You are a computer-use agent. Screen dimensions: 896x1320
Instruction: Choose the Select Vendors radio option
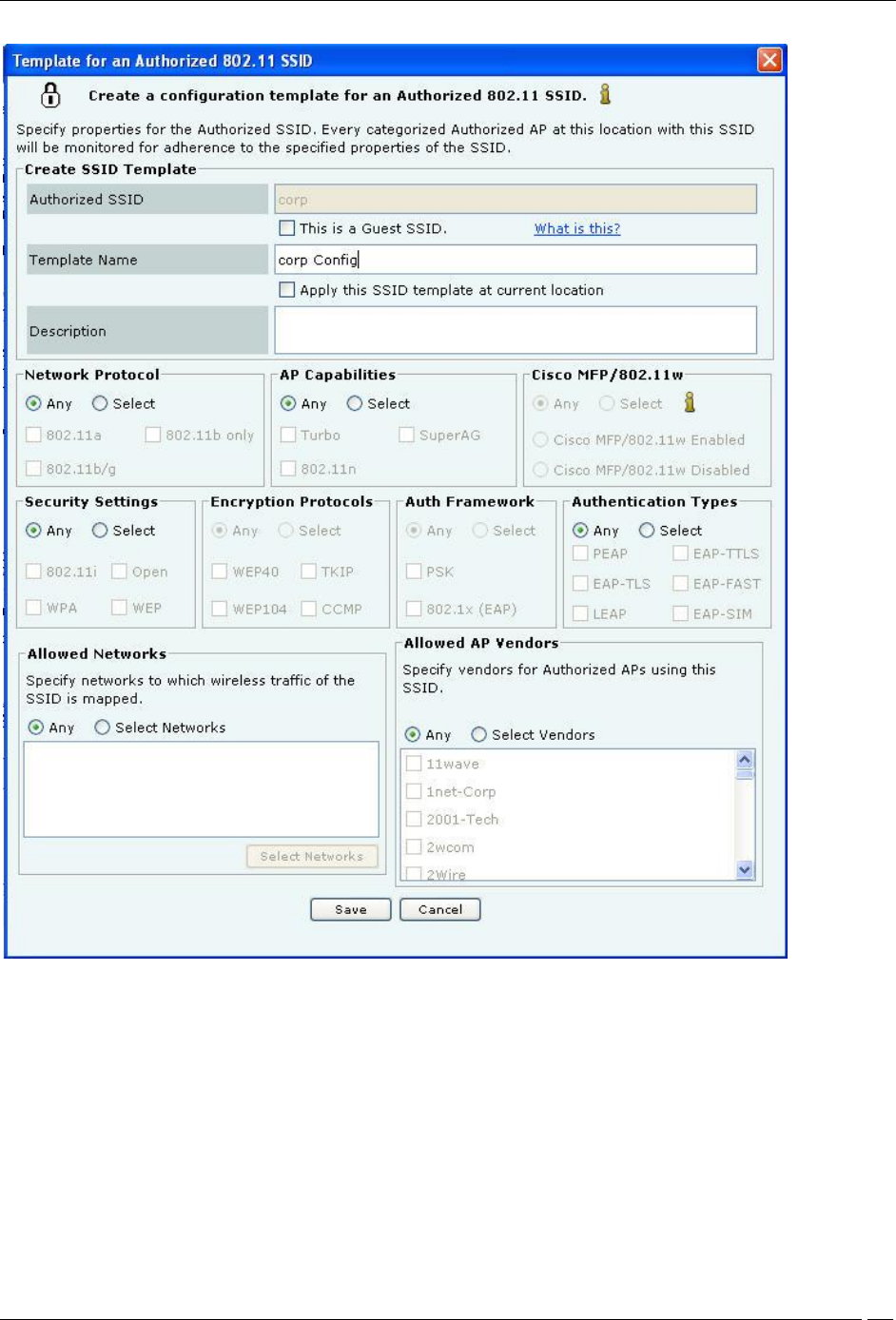coord(479,735)
